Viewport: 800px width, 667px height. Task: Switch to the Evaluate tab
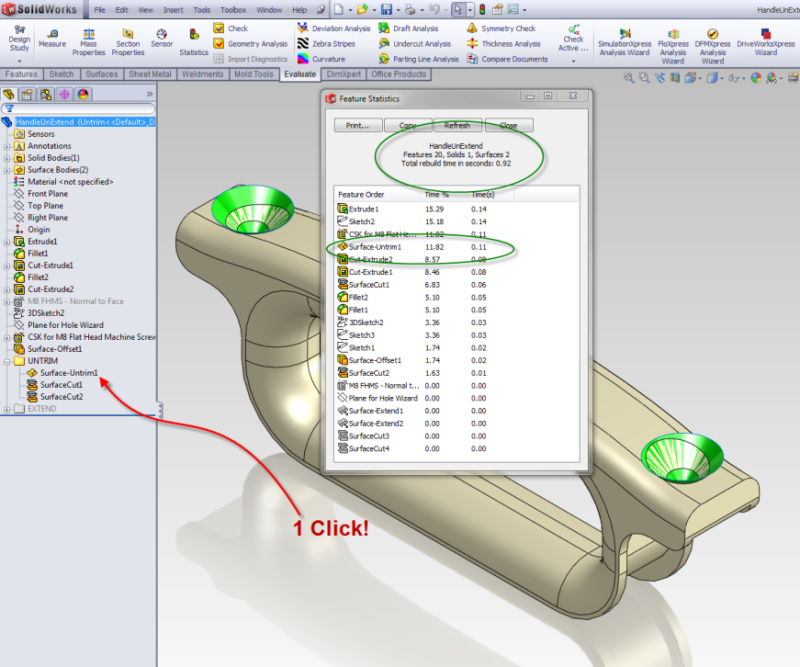[299, 74]
